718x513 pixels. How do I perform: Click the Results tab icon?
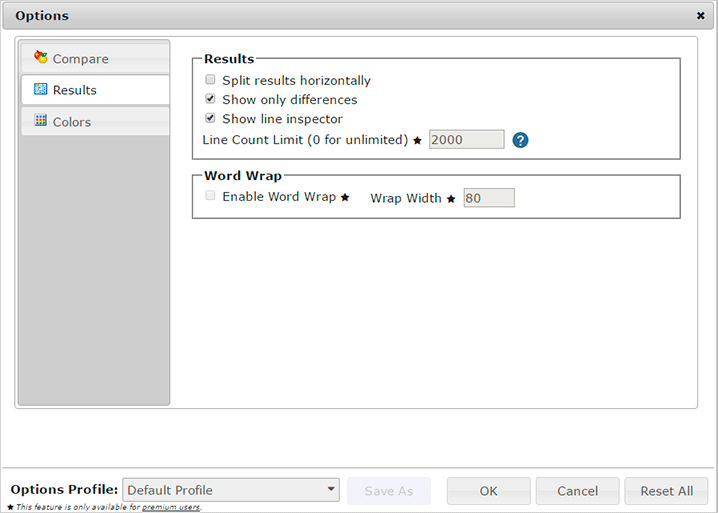[41, 90]
